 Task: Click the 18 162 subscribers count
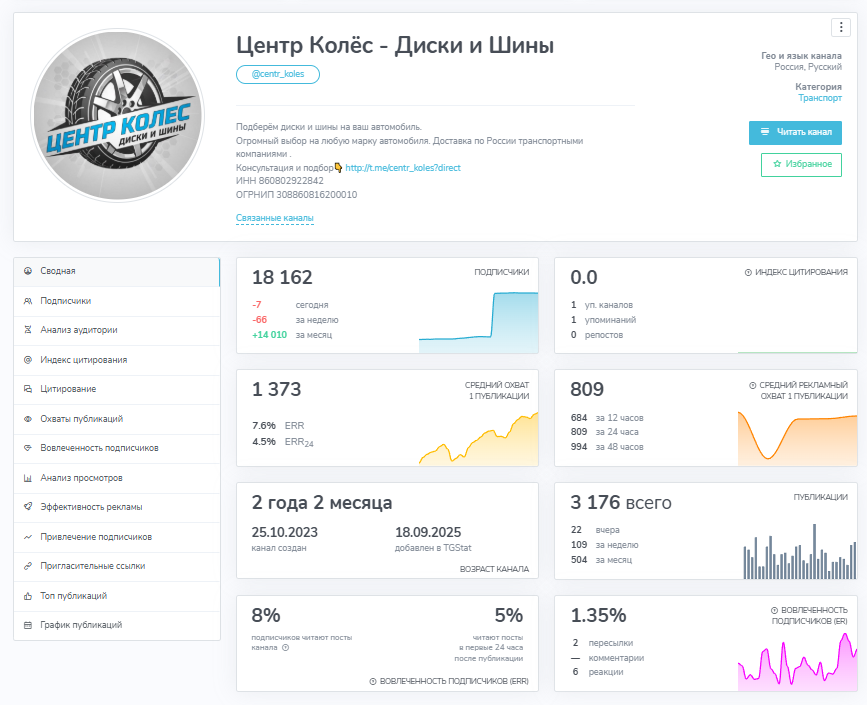coord(282,277)
